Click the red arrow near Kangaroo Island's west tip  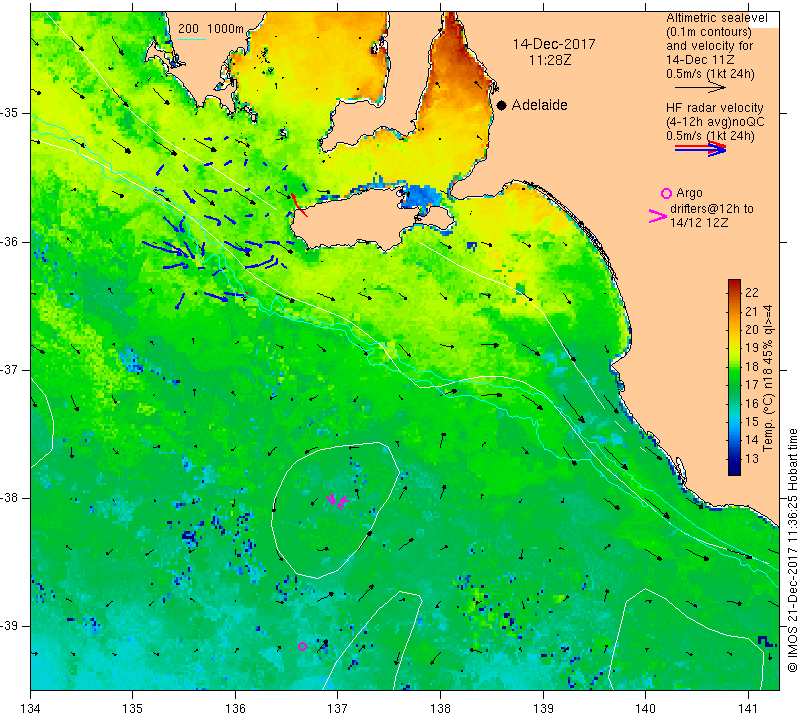pos(298,205)
